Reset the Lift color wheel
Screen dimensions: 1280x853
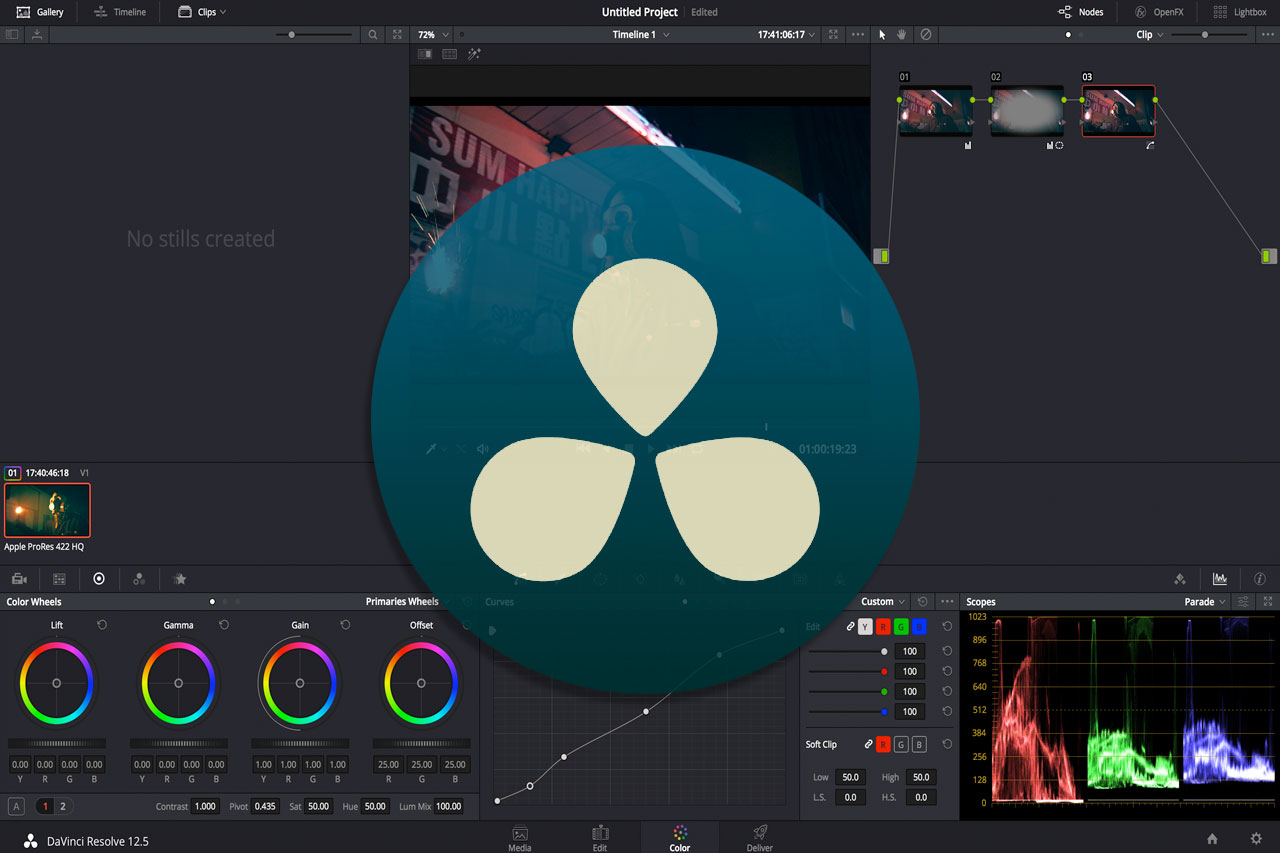click(100, 624)
